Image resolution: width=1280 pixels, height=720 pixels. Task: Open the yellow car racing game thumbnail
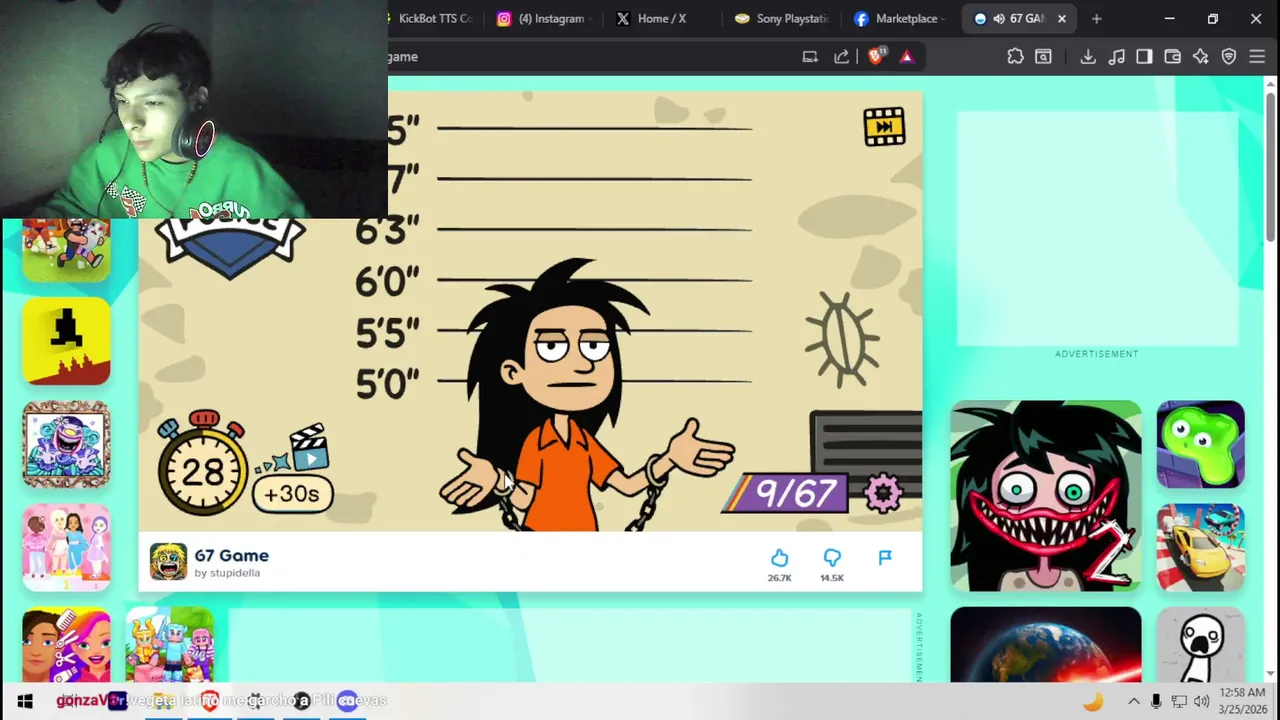(1201, 548)
